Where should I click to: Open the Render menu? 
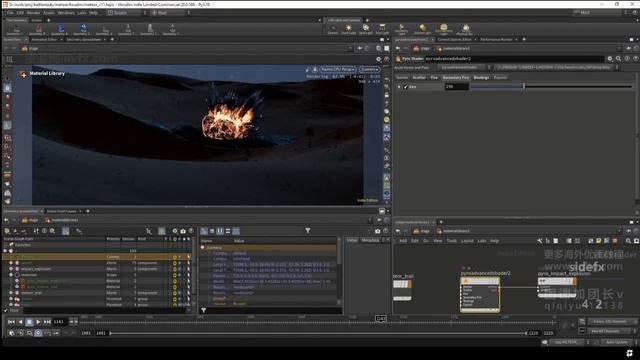[x=33, y=13]
